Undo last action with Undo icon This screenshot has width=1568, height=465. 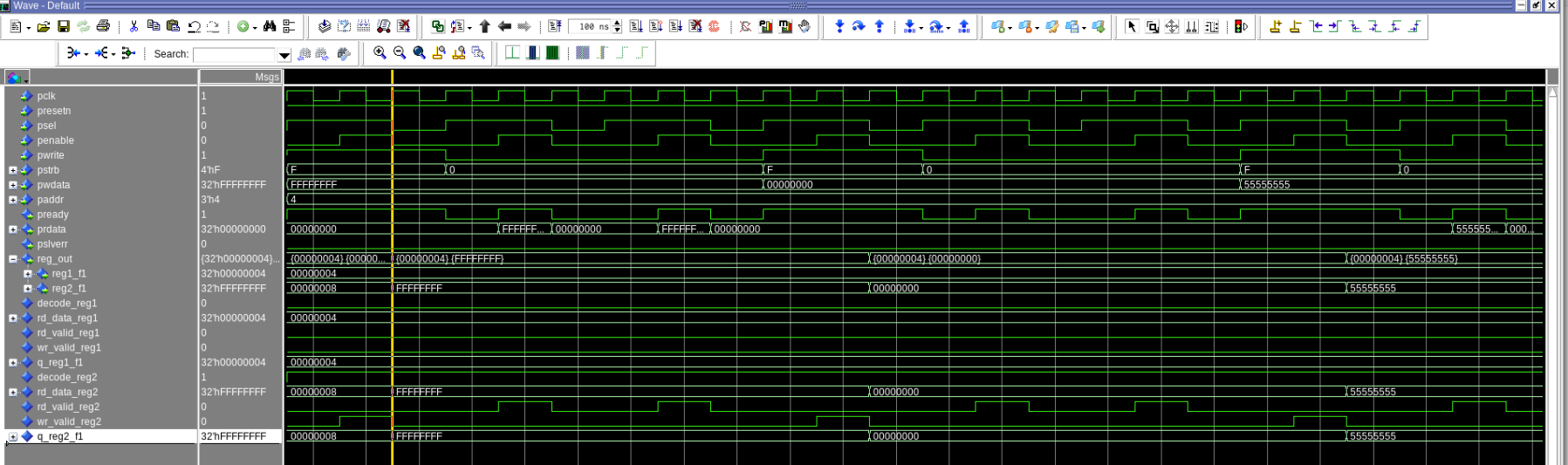click(x=194, y=27)
